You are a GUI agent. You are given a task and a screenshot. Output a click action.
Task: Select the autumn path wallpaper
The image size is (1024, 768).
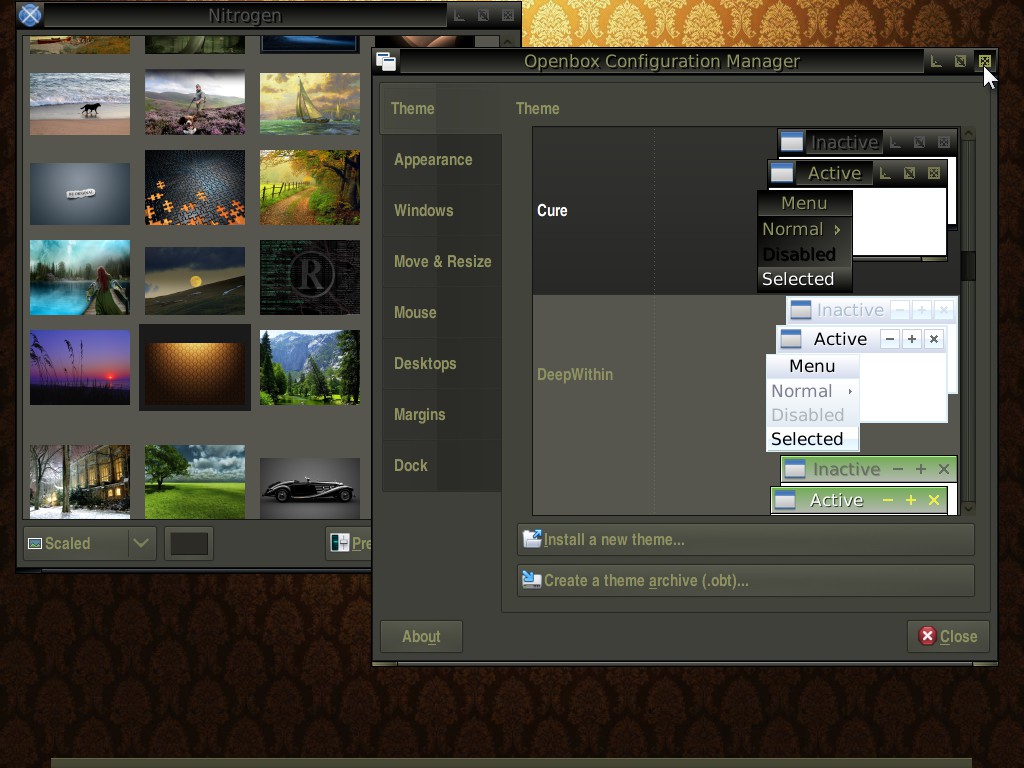(x=310, y=187)
